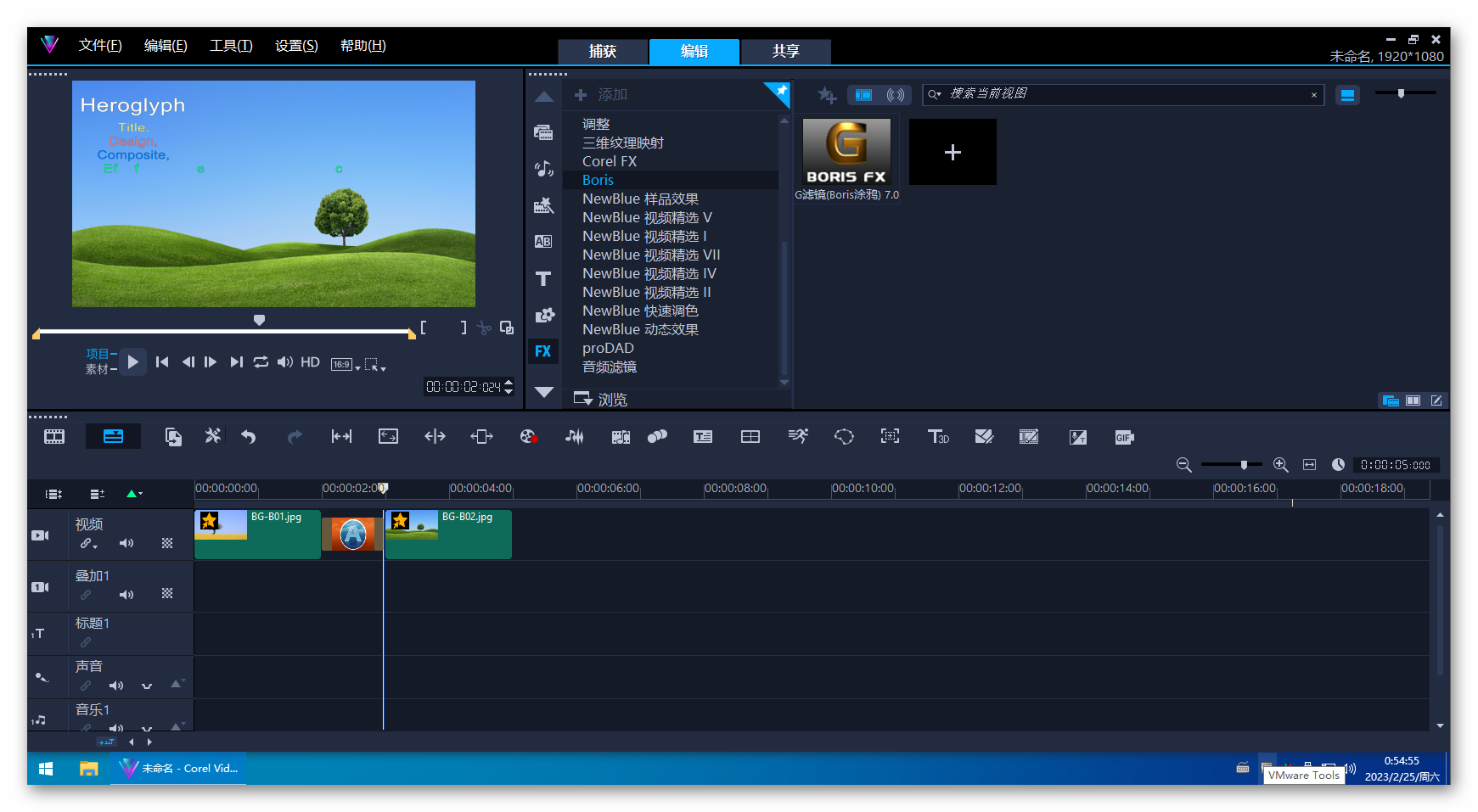The width and height of the screenshot is (1478, 812).
Task: Fit the project in timeline window
Action: 1309,465
